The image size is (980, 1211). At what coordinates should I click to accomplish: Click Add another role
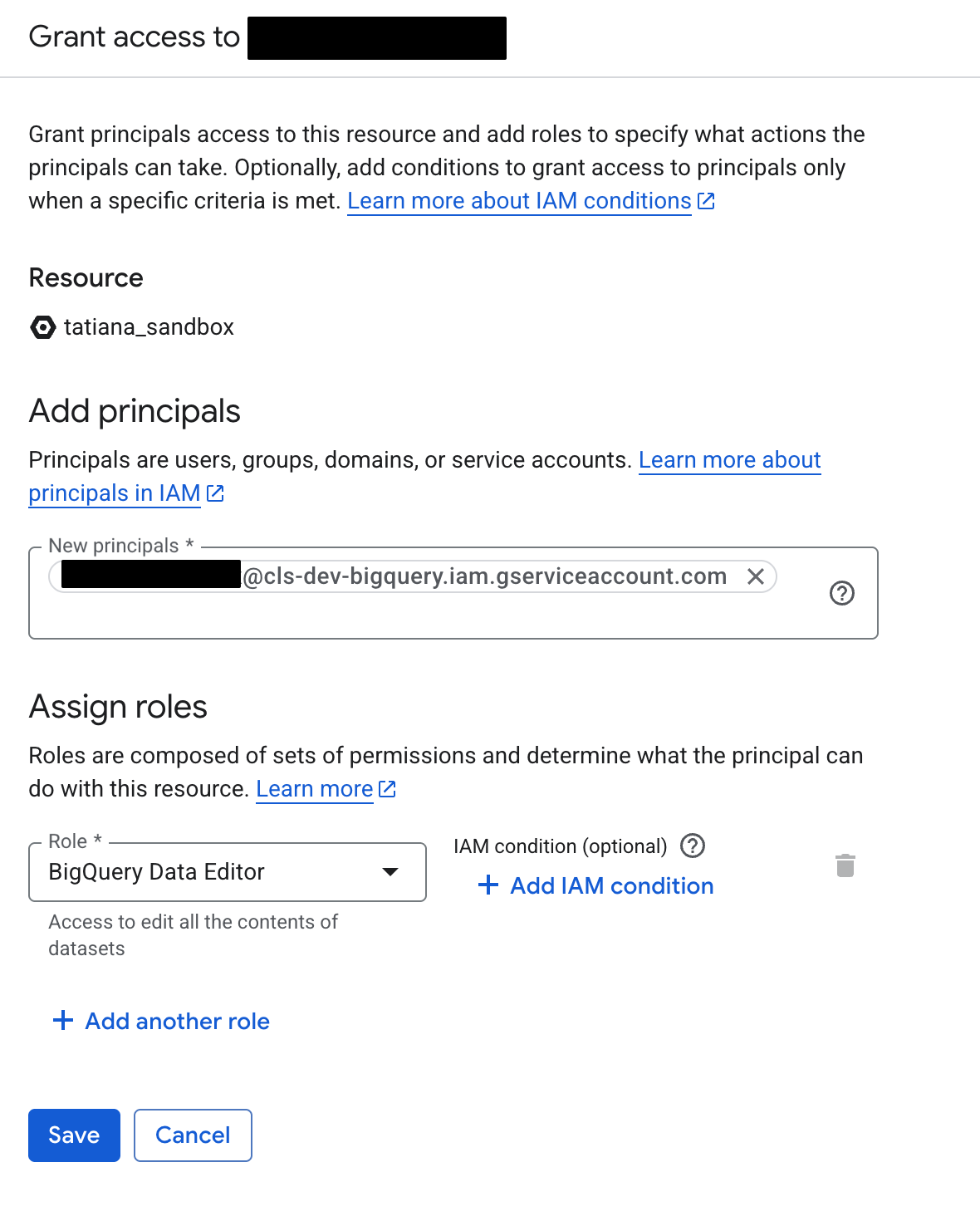176,1021
